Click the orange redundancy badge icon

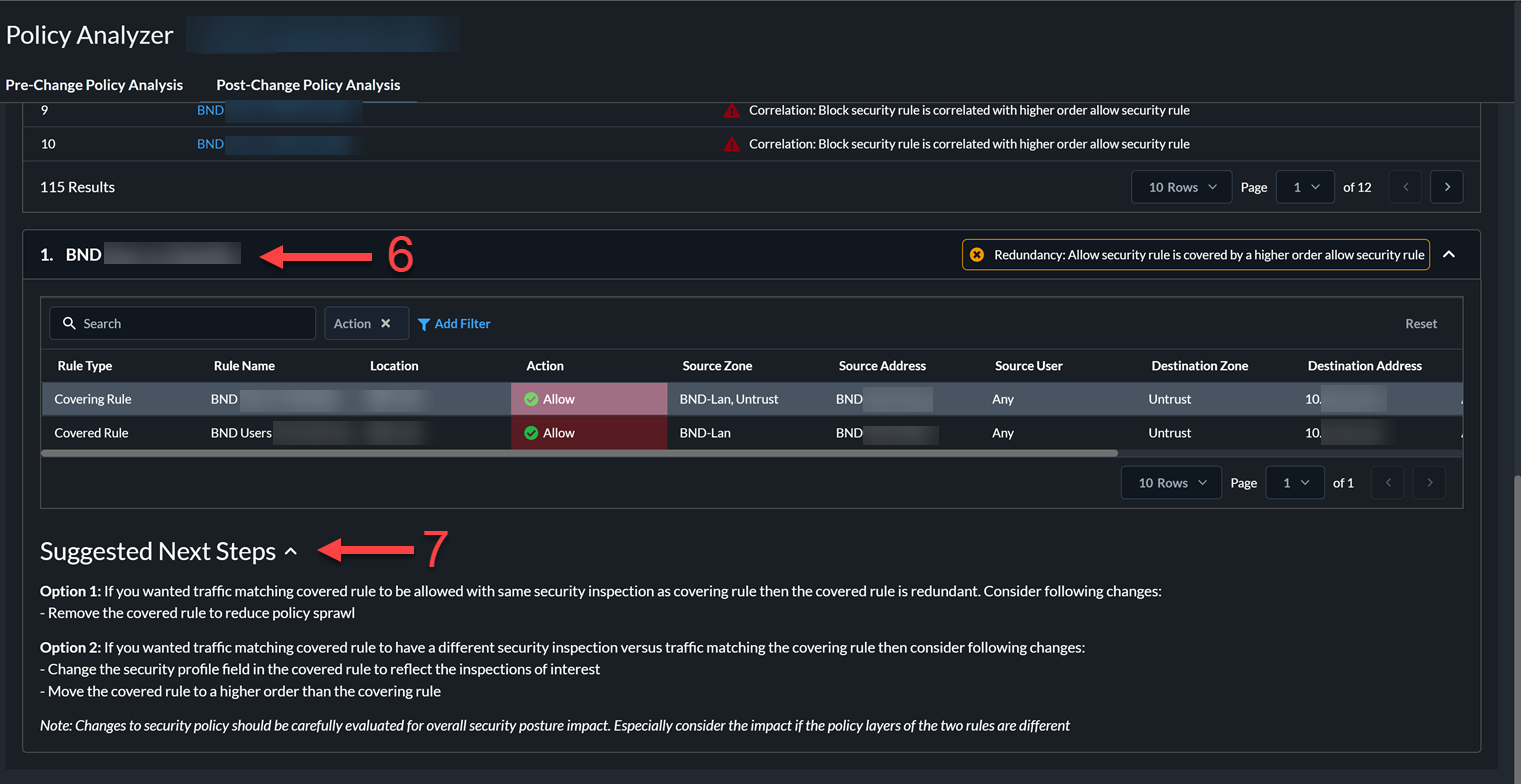click(x=977, y=255)
